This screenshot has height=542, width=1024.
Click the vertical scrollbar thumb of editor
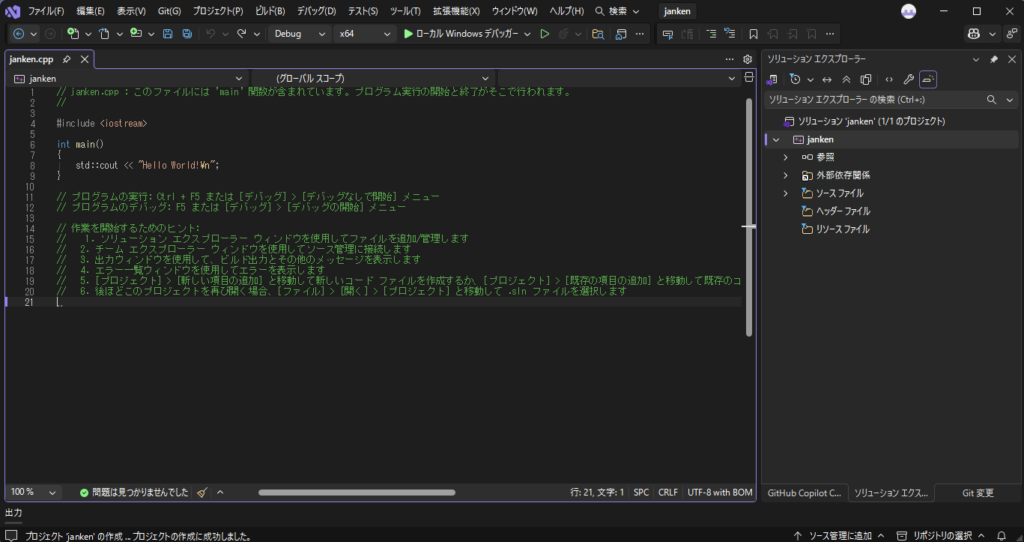click(x=748, y=217)
